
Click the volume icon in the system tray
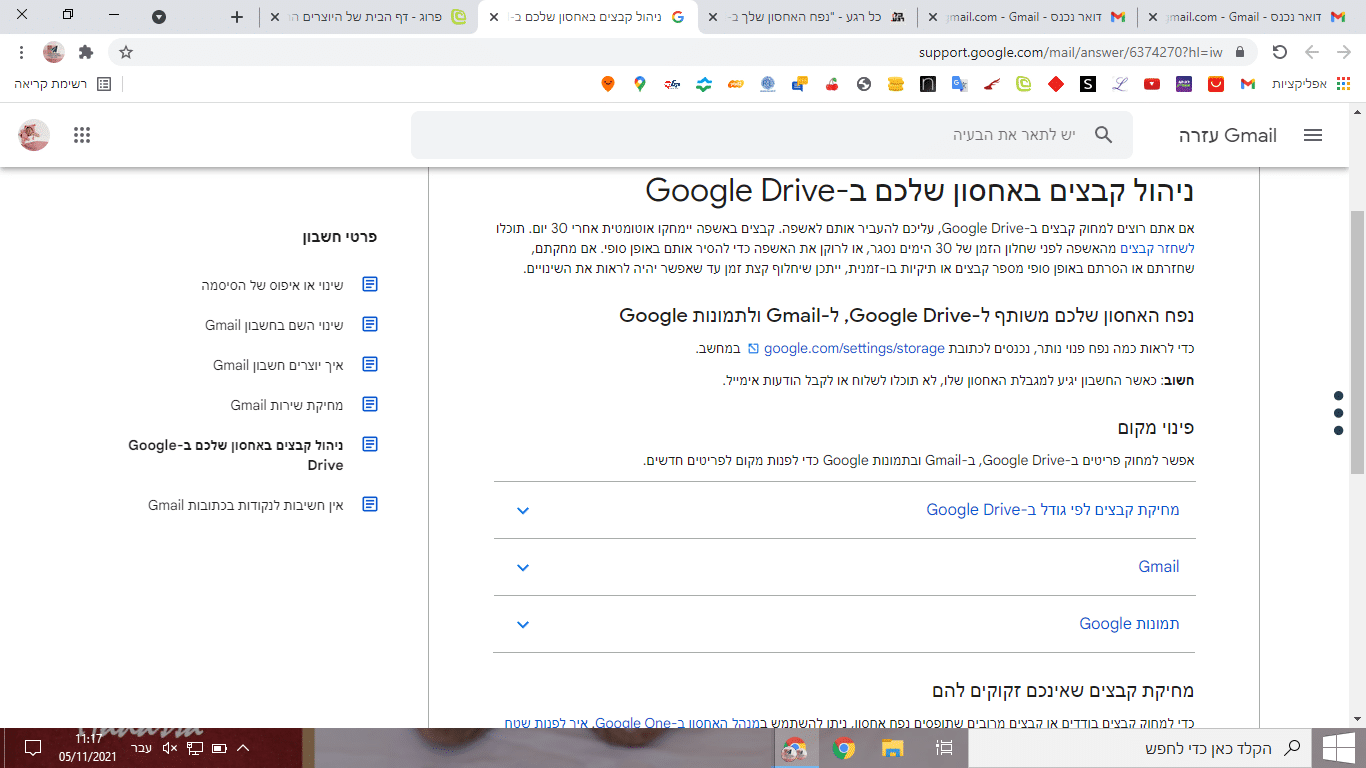tap(169, 748)
